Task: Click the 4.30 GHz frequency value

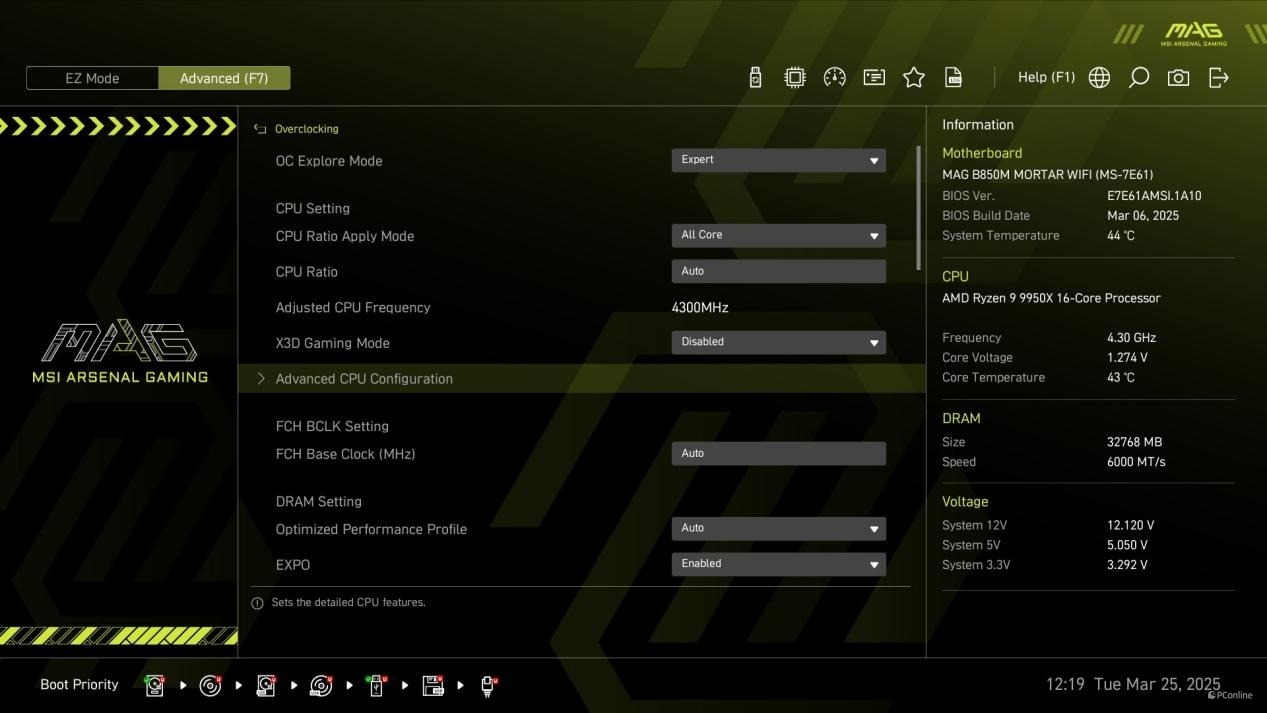Action: coord(1131,338)
